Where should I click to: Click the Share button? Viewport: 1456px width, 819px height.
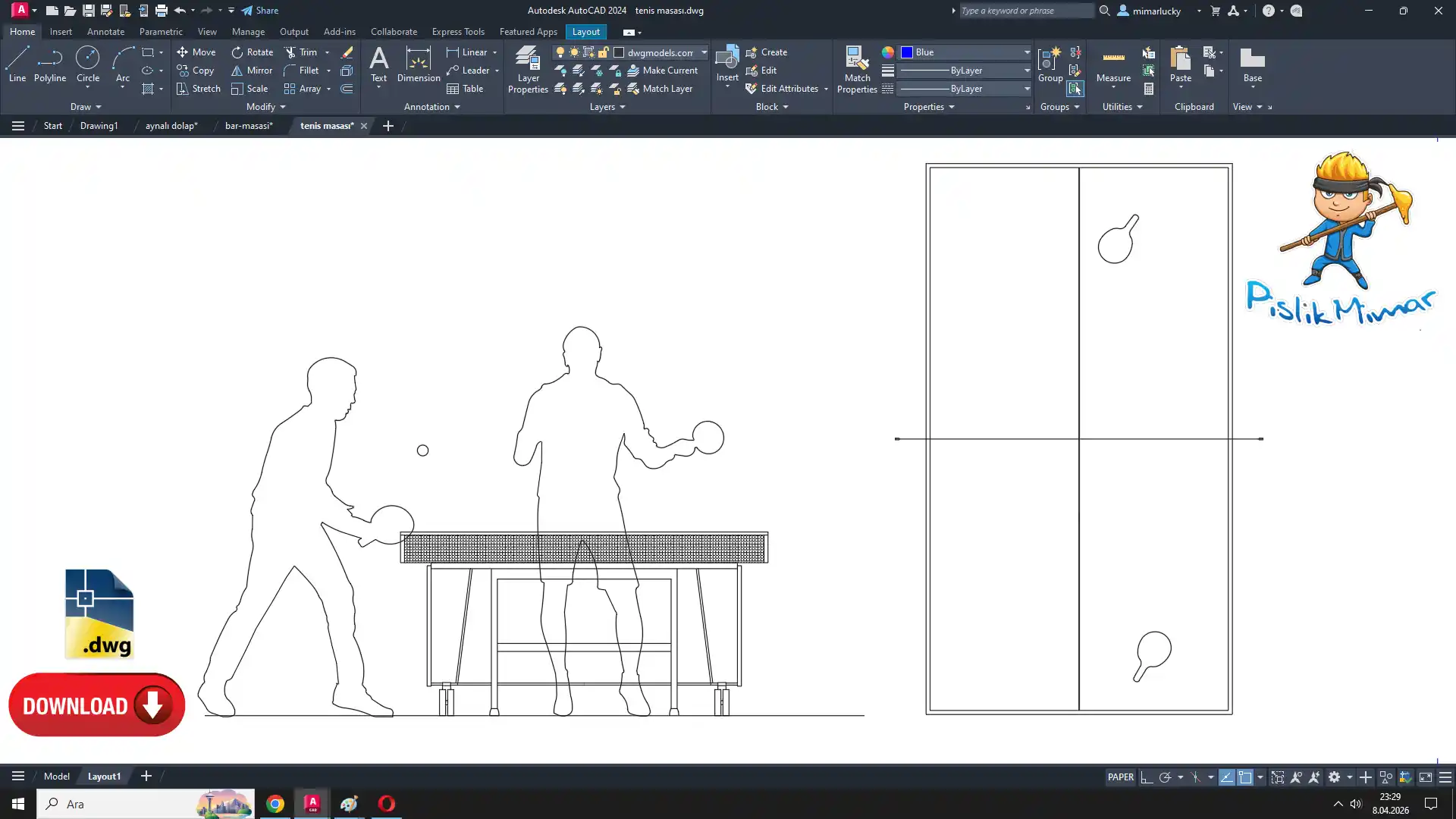[260, 11]
